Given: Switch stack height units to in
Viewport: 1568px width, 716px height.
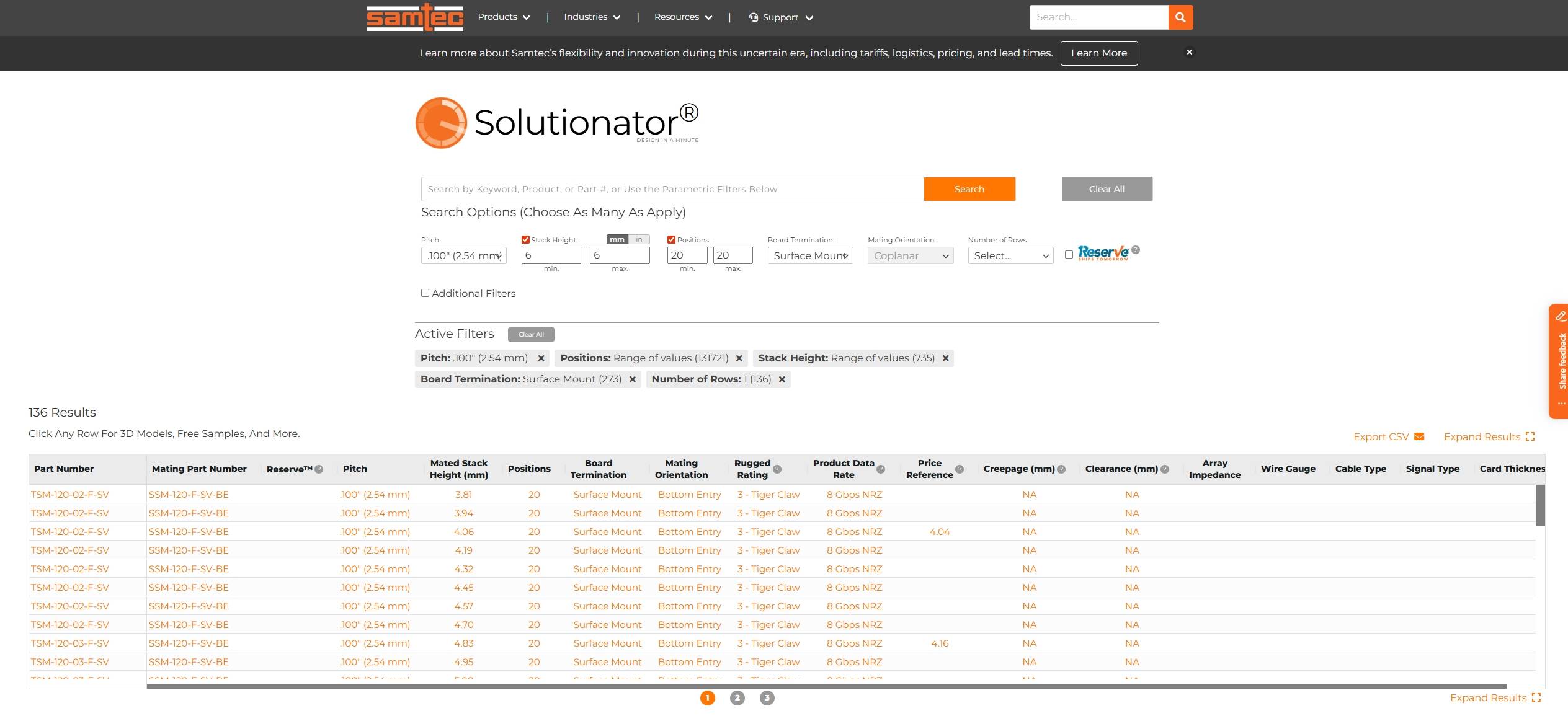Looking at the screenshot, I should (639, 239).
